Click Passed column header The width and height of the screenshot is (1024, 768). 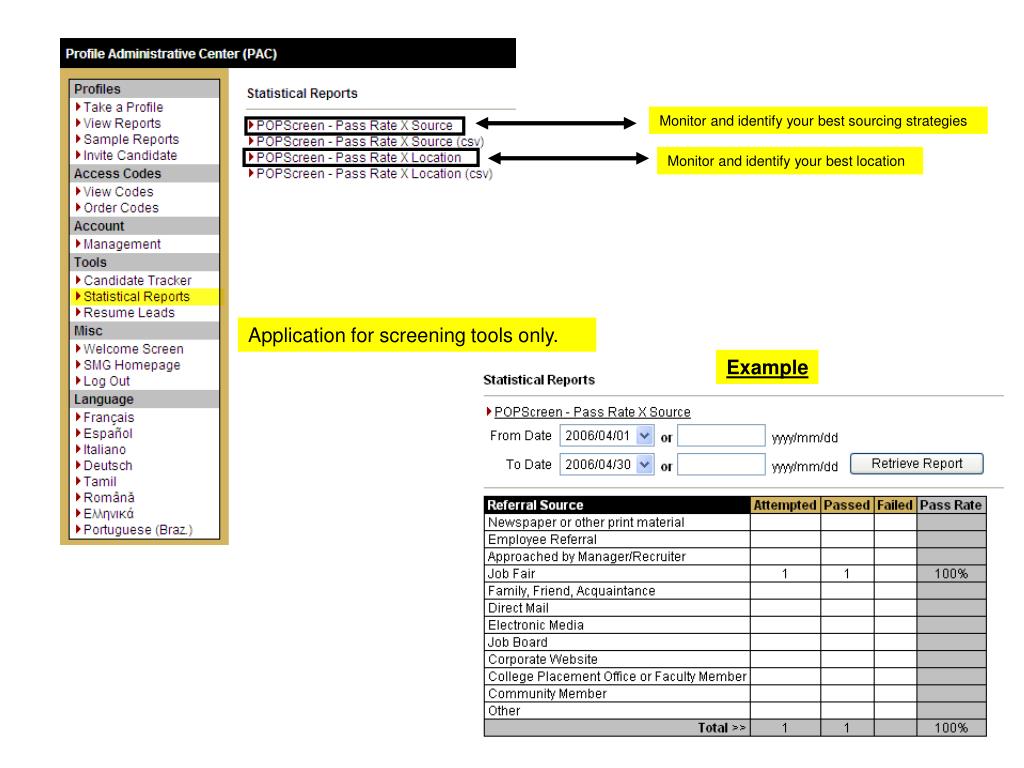[847, 505]
